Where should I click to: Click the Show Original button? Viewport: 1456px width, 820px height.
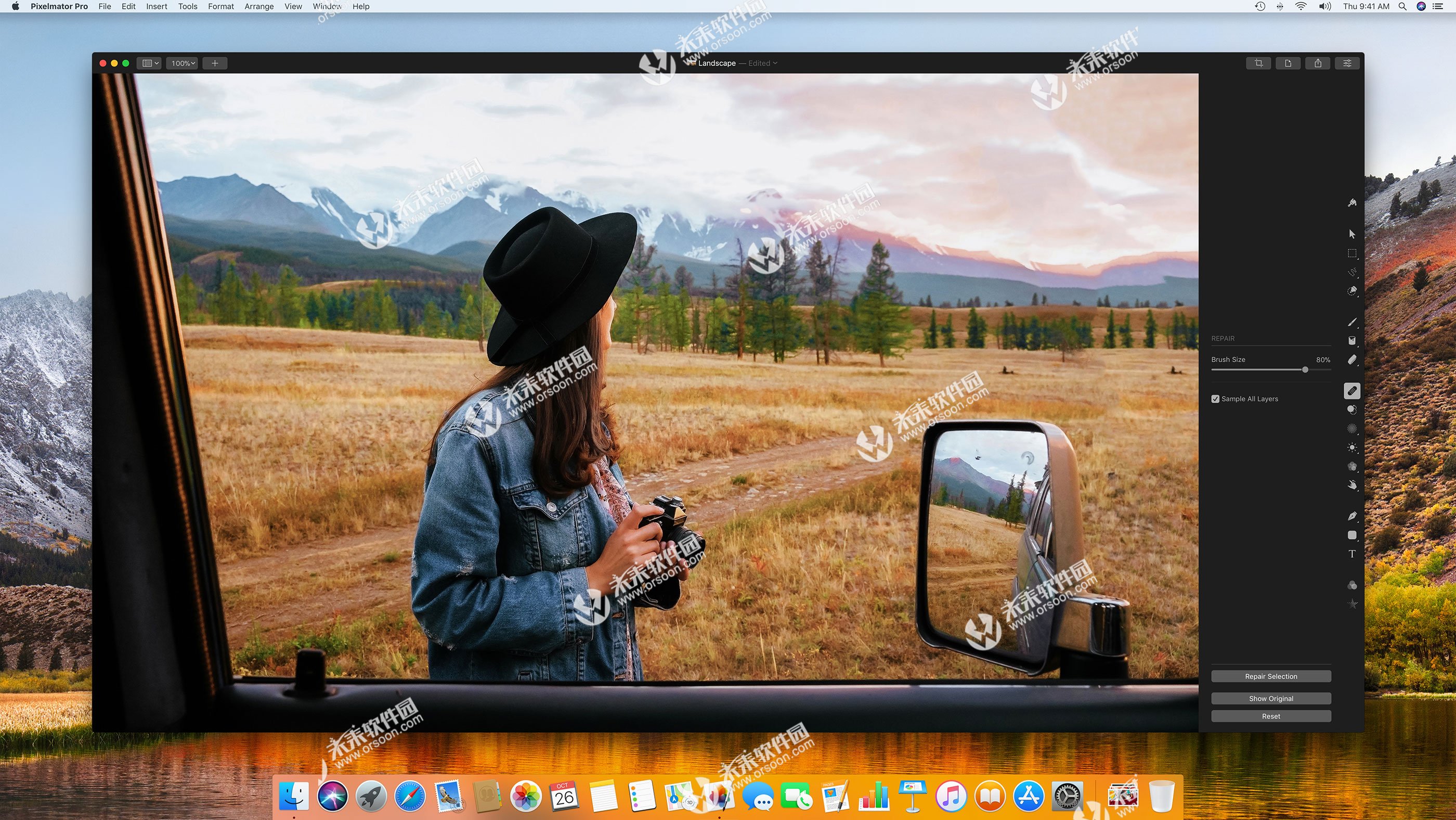(1271, 697)
